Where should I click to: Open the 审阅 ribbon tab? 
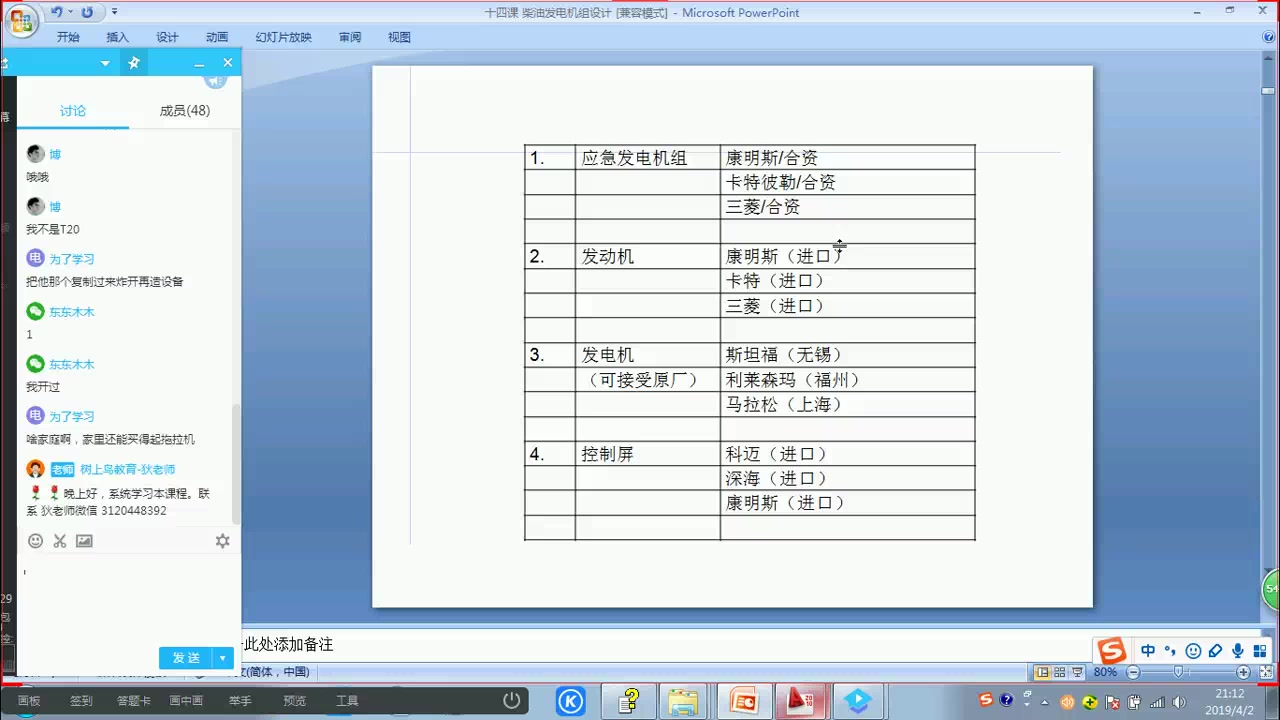[350, 37]
